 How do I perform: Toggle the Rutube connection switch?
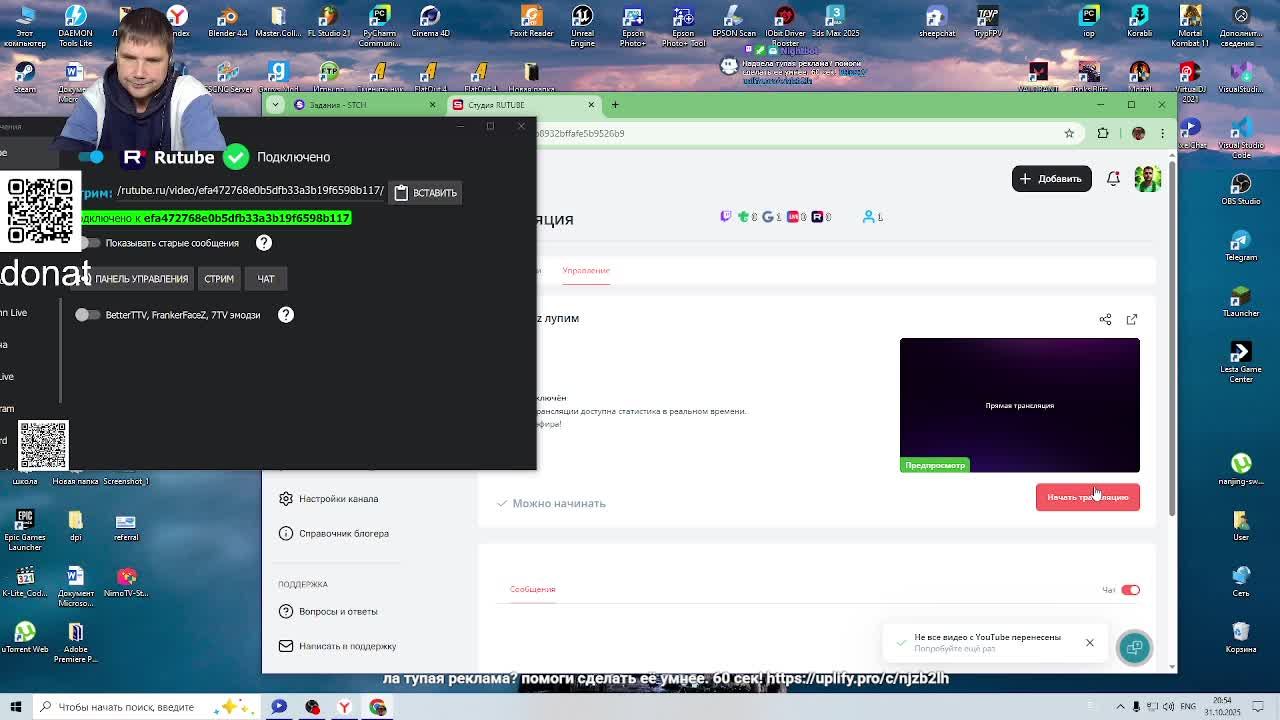[x=91, y=157]
